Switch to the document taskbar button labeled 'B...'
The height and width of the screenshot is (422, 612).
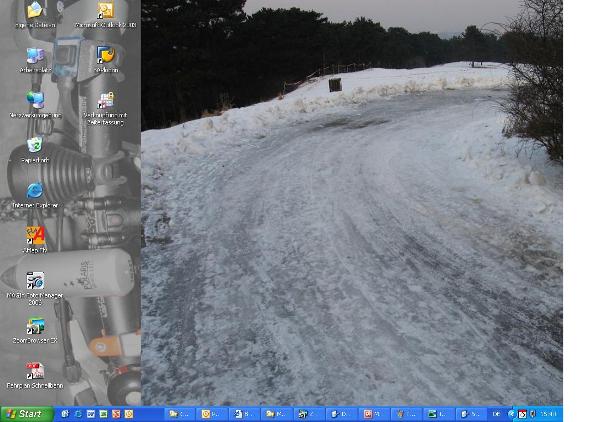click(x=246, y=414)
